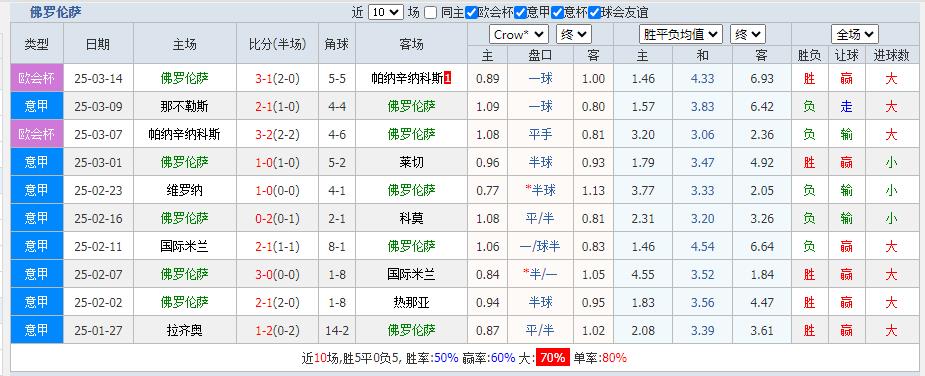Click the home team 维罗纳

pyautogui.click(x=184, y=190)
